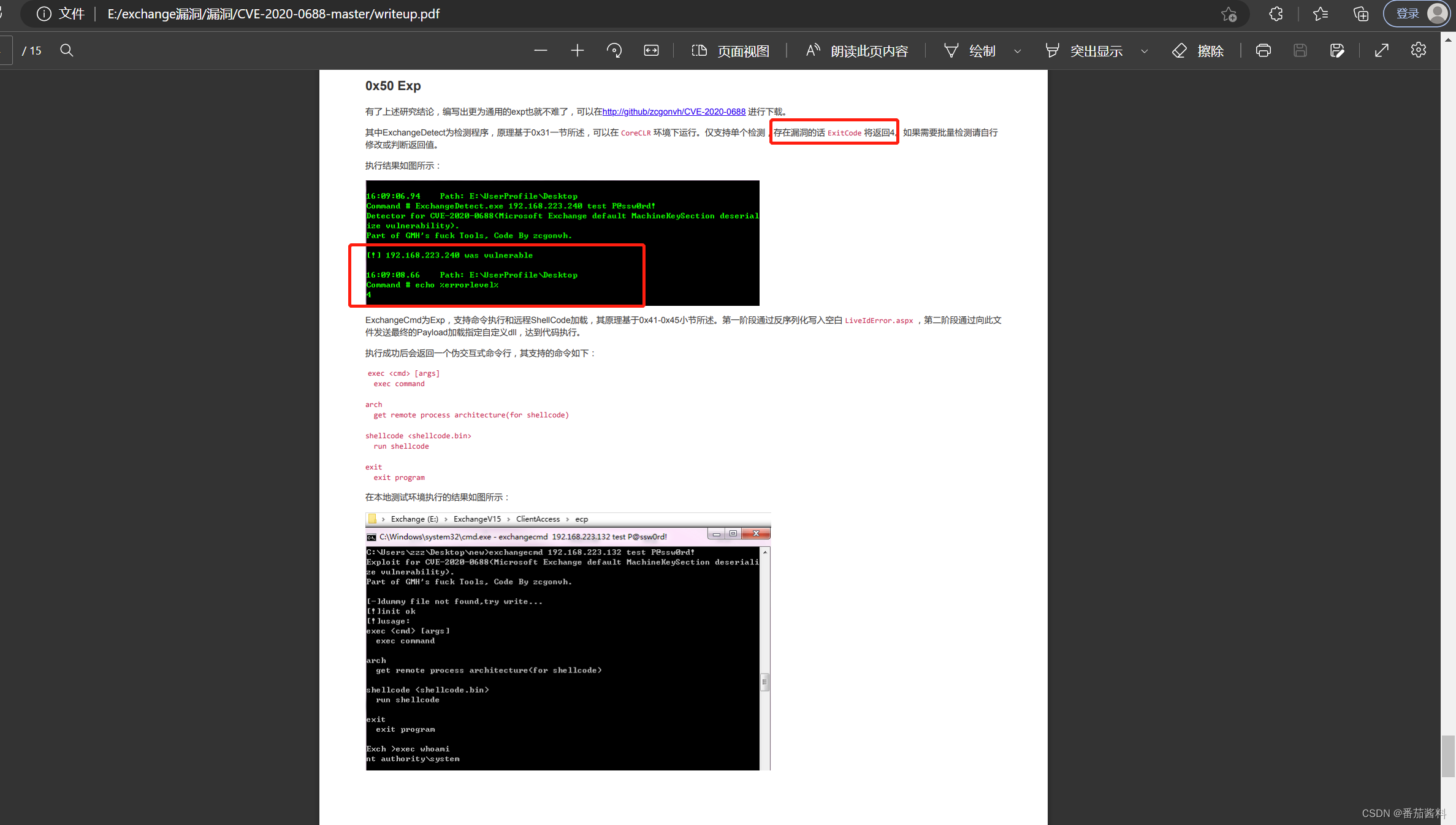Image resolution: width=1456 pixels, height=825 pixels.
Task: Click the save as icon
Action: tap(1337, 50)
